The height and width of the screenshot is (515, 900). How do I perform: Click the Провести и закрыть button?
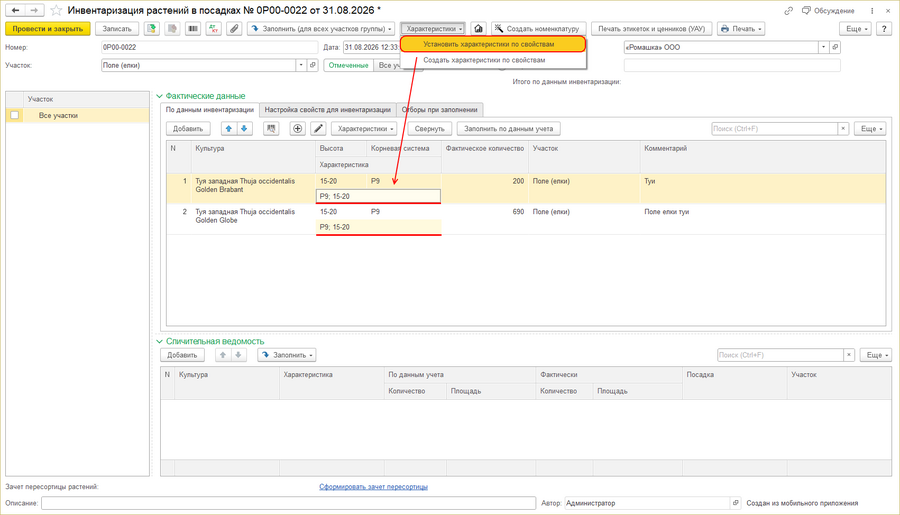point(48,29)
